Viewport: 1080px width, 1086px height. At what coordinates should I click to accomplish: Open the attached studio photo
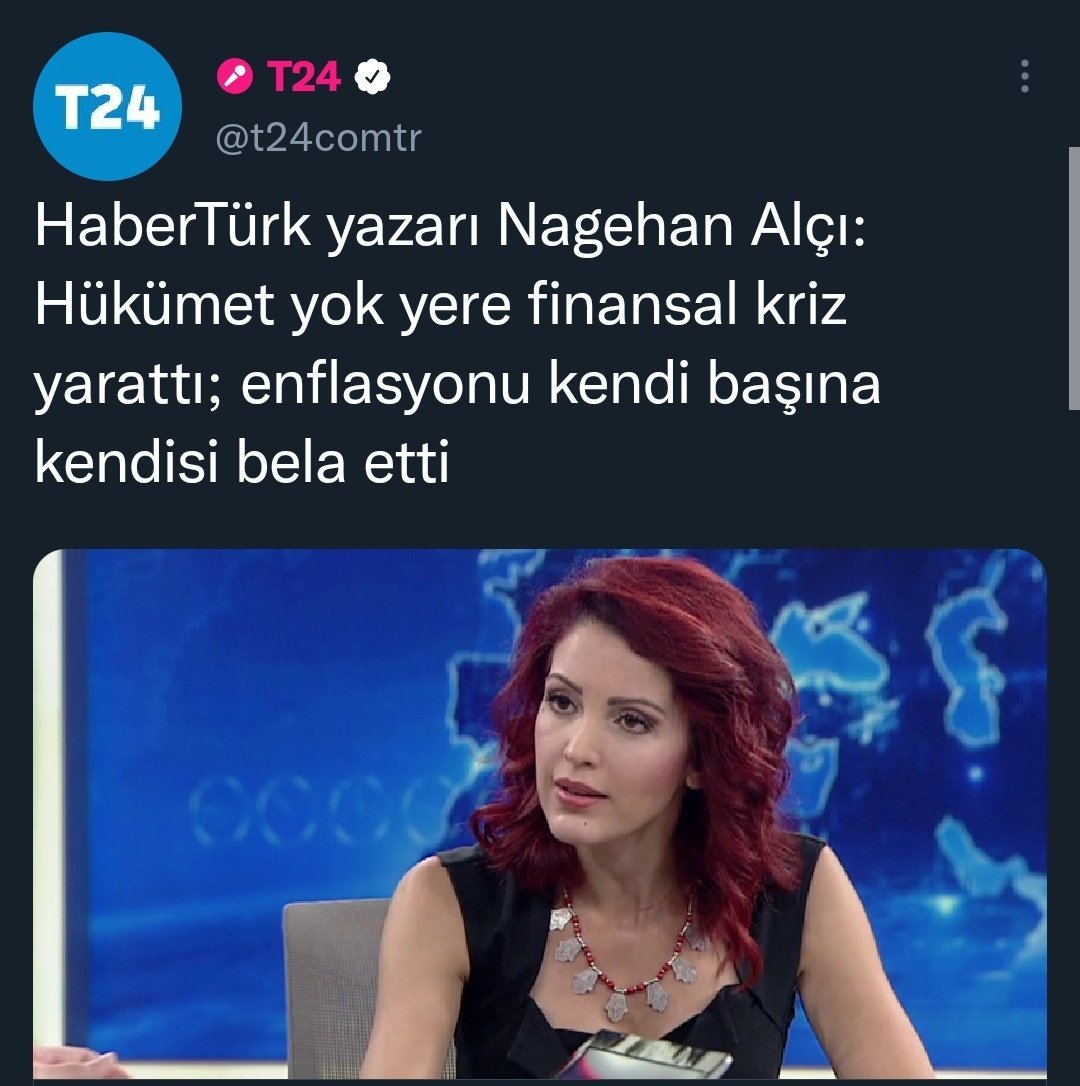click(540, 814)
